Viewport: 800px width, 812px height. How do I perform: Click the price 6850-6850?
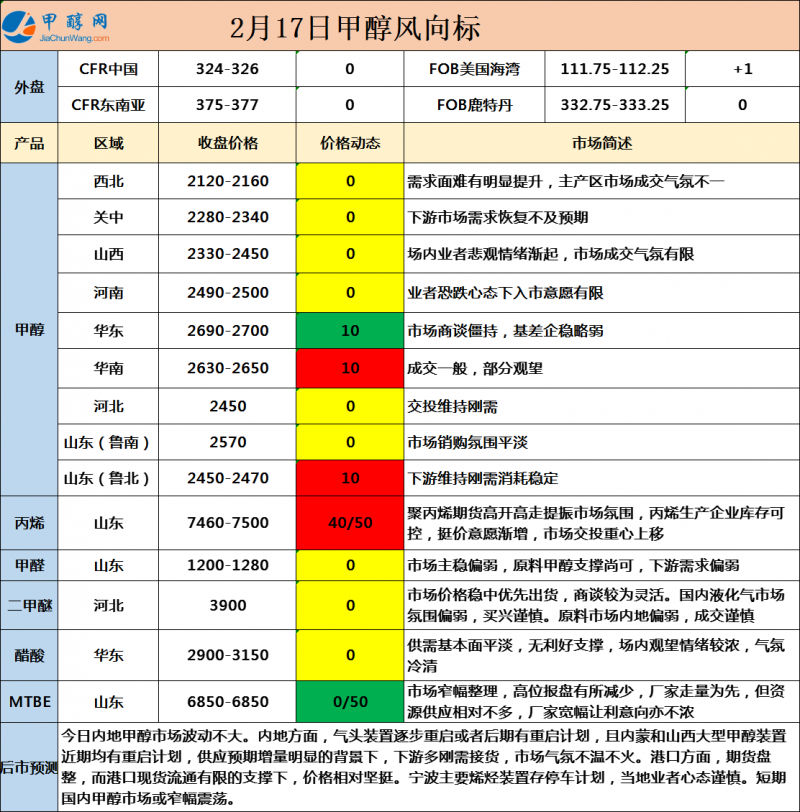227,702
